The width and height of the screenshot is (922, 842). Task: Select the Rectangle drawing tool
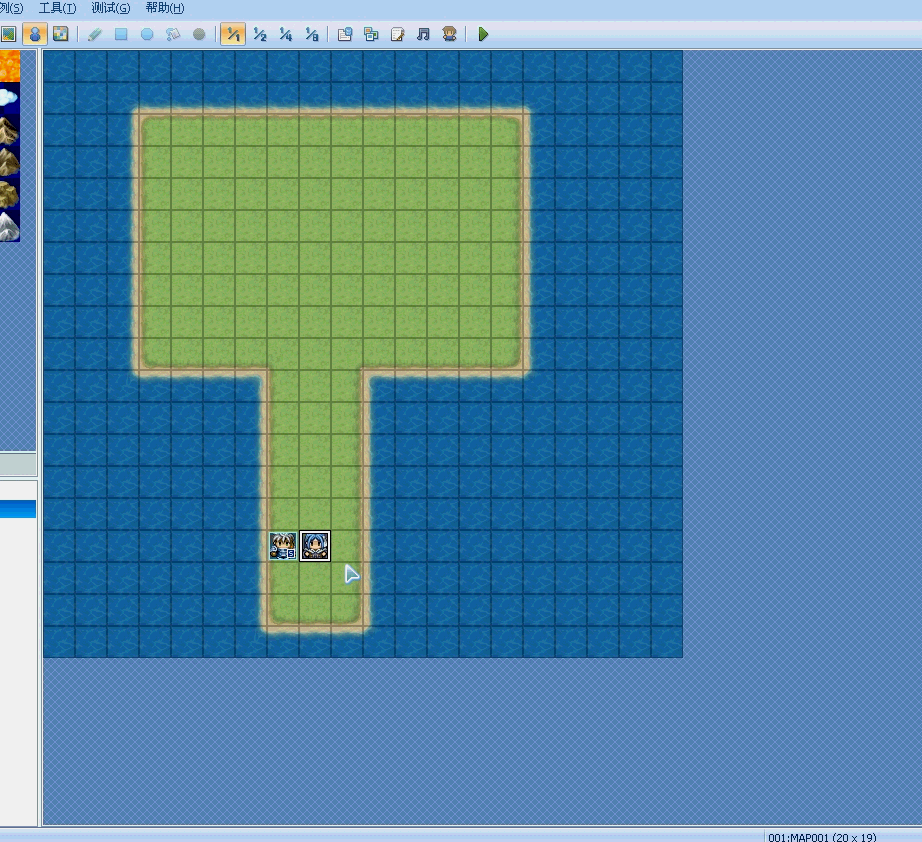(x=121, y=34)
